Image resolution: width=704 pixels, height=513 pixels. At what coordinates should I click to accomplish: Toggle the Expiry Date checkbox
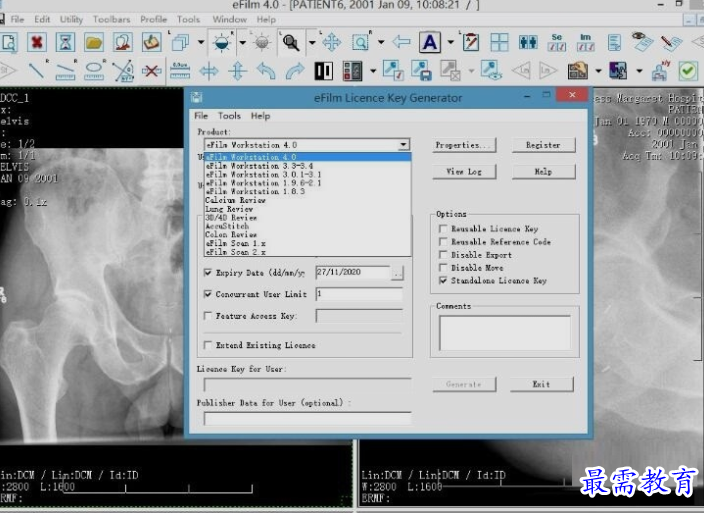tap(207, 272)
